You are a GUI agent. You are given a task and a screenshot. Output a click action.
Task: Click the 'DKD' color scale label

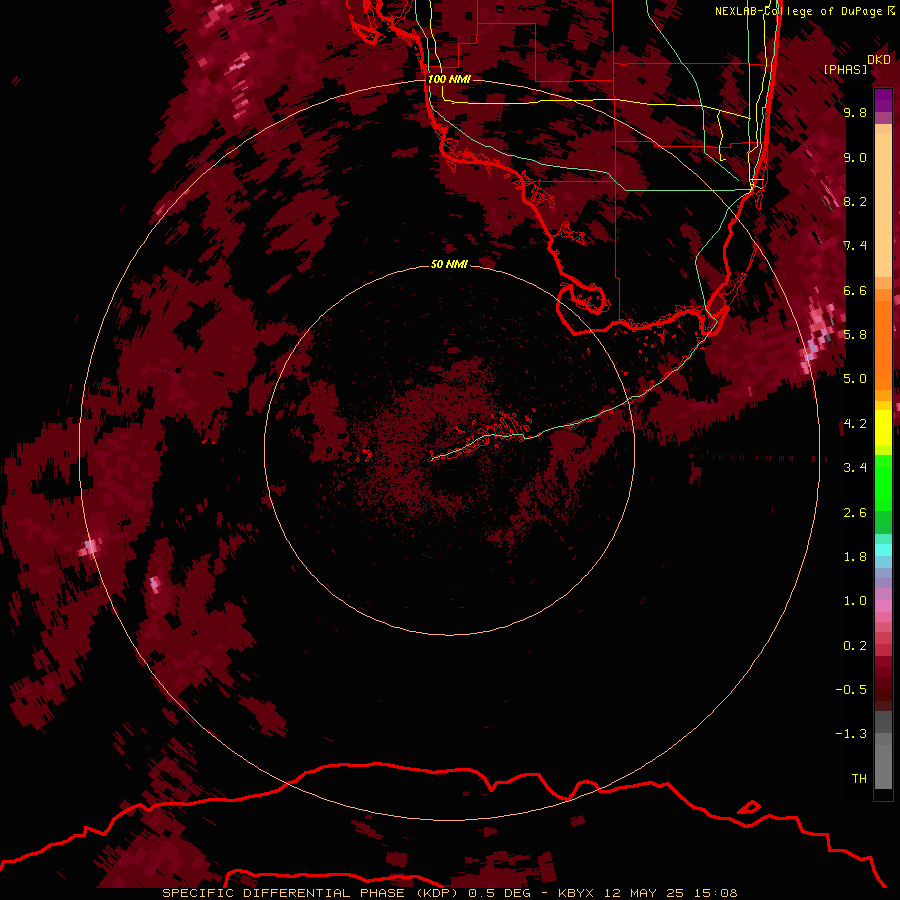[x=878, y=60]
